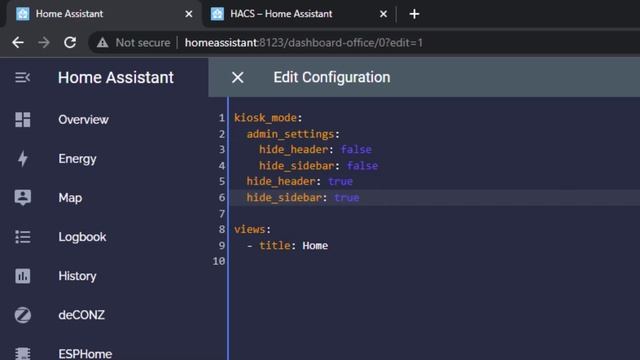Click hide_sidebar key on line 4
The image size is (640, 360).
click(297, 166)
